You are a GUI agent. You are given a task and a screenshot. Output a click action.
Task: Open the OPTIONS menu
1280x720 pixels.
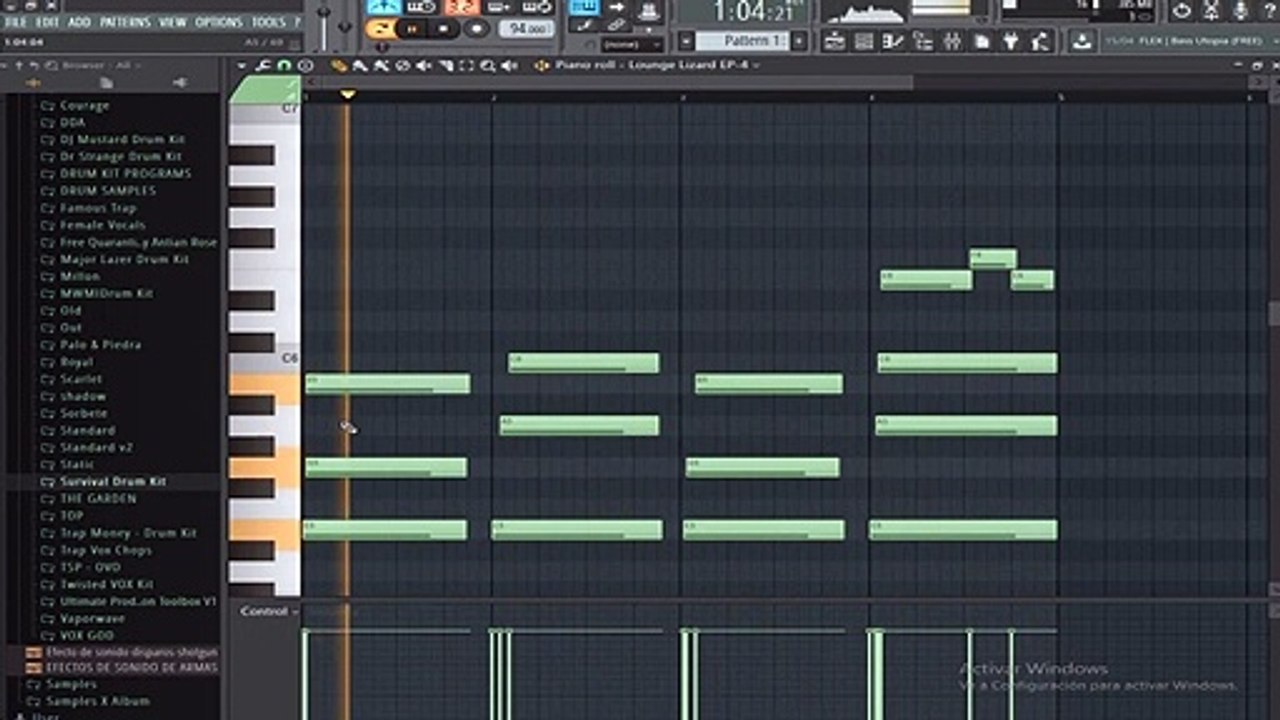tap(218, 22)
